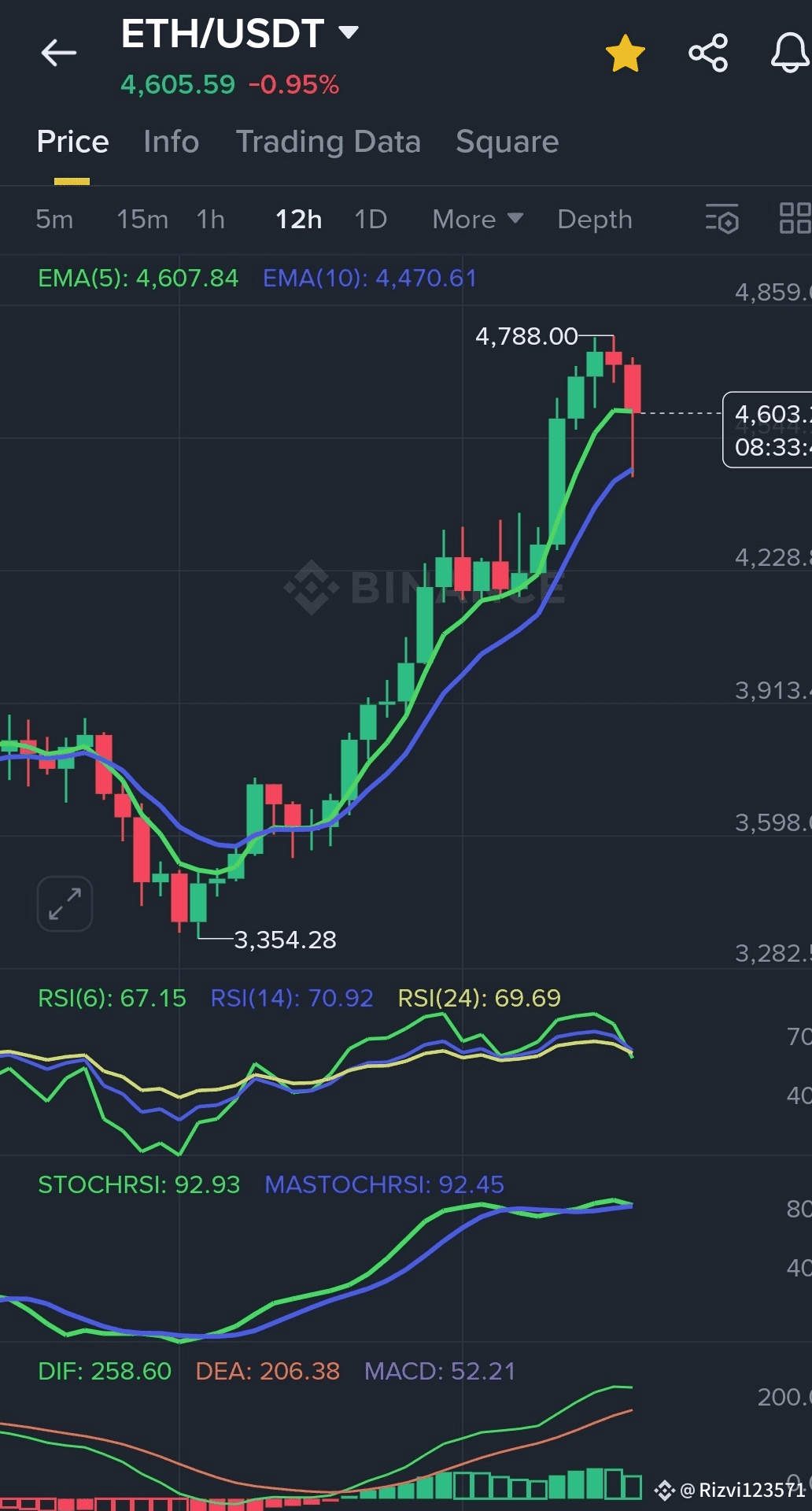The image size is (812, 1511).
Task: Switch to the Info tab
Action: coord(171,142)
